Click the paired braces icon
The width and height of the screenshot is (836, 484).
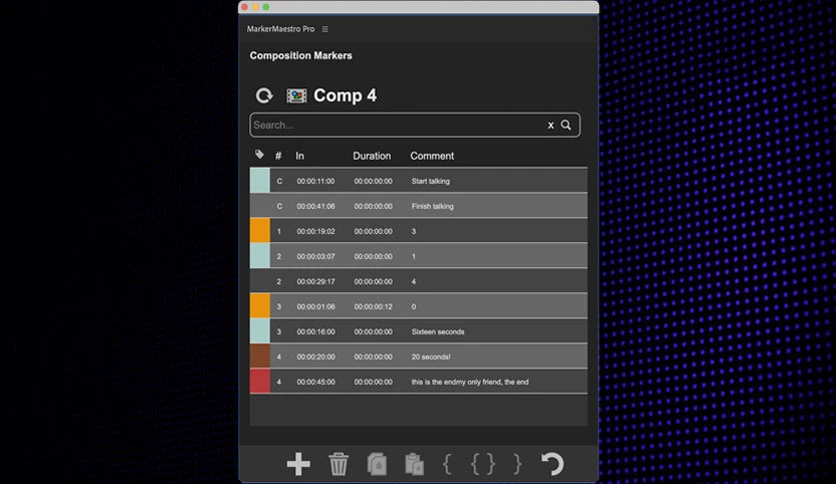pos(483,464)
